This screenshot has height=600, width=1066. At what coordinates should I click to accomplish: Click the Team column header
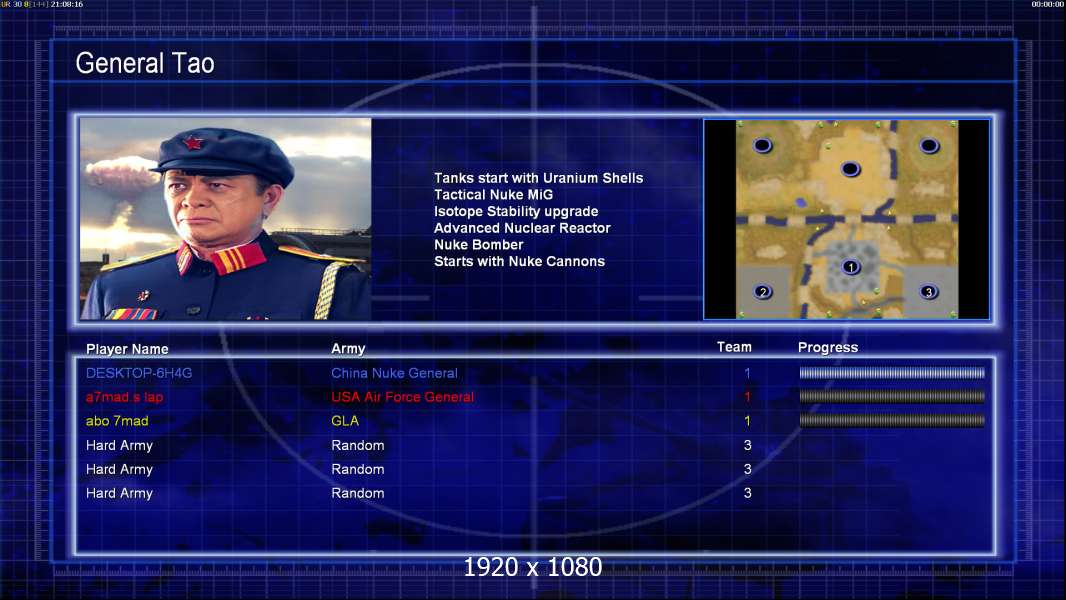click(x=734, y=347)
